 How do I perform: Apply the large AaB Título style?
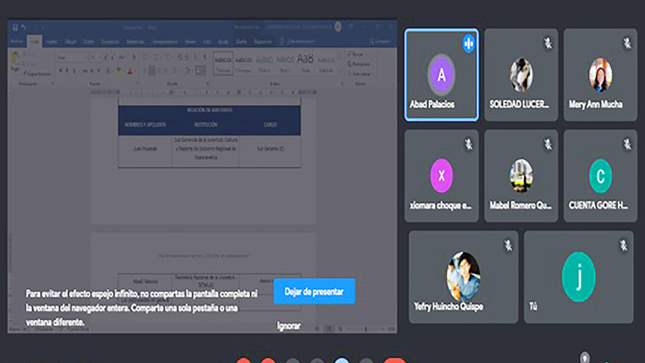pos(305,64)
